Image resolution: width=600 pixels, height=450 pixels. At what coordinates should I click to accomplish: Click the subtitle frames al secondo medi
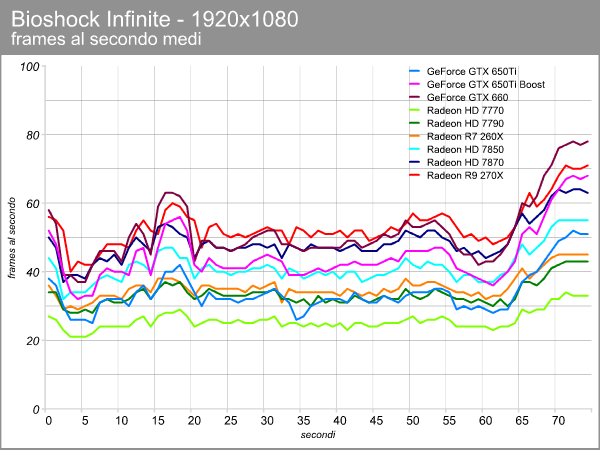(x=106, y=39)
